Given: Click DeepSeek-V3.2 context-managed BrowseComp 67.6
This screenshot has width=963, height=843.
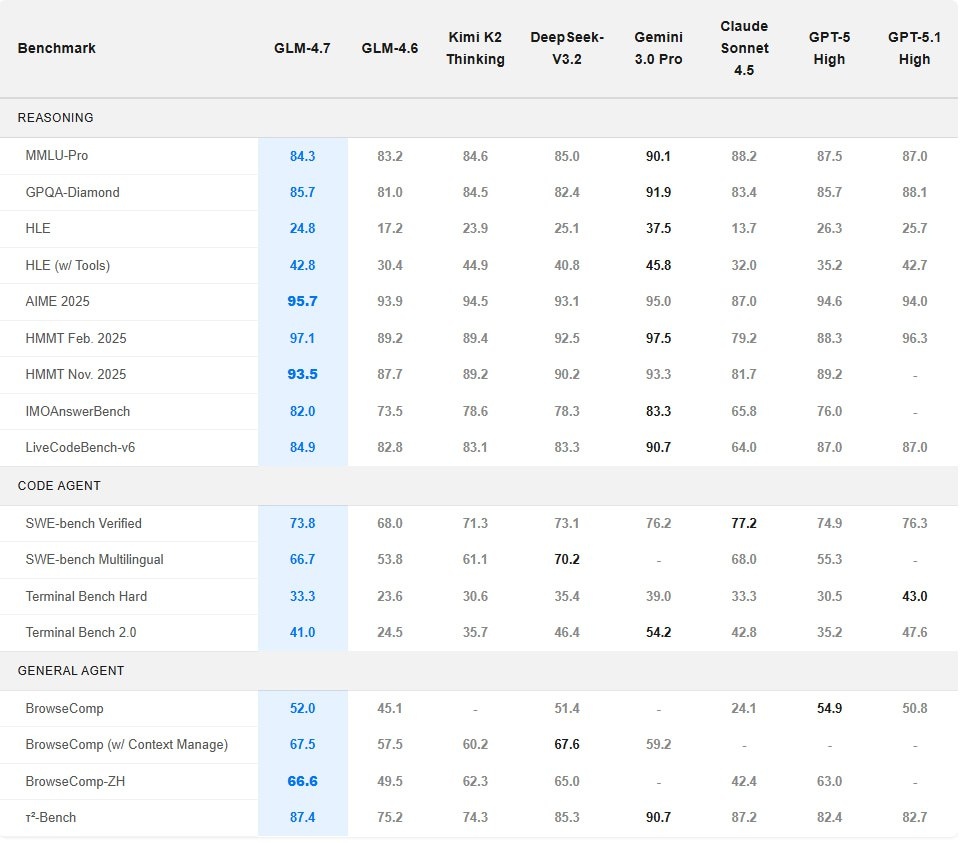Looking at the screenshot, I should point(567,744).
